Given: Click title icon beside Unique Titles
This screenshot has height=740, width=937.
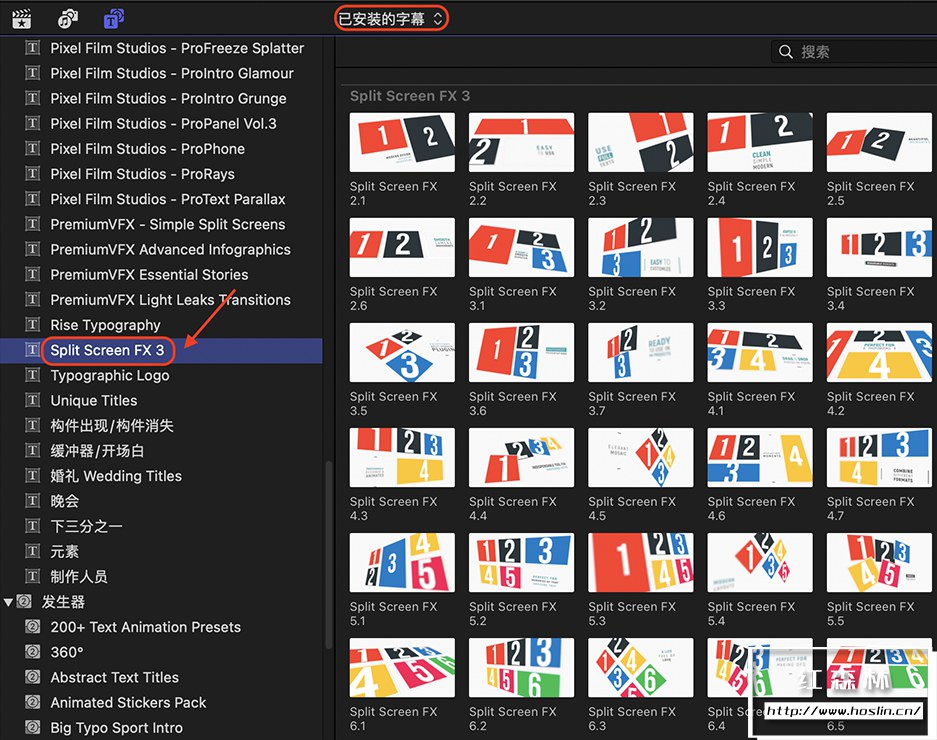Looking at the screenshot, I should (33, 400).
